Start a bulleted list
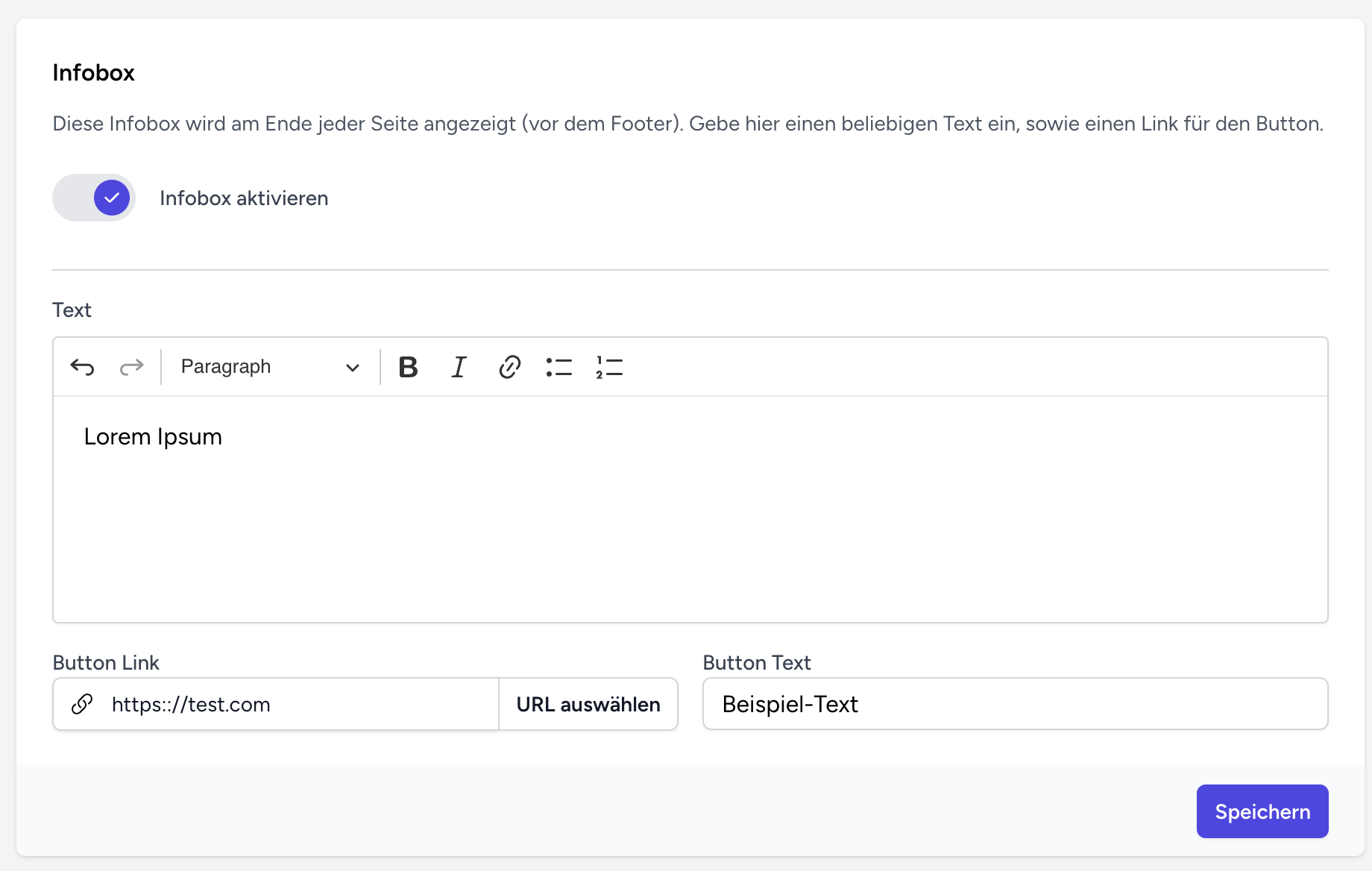 tap(558, 367)
